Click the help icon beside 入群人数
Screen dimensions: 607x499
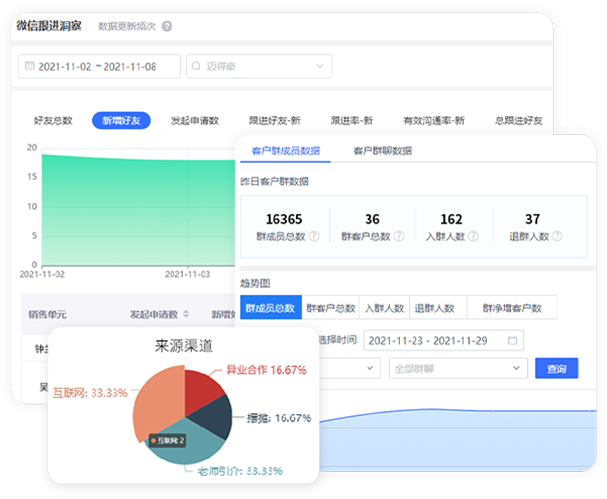tap(473, 236)
